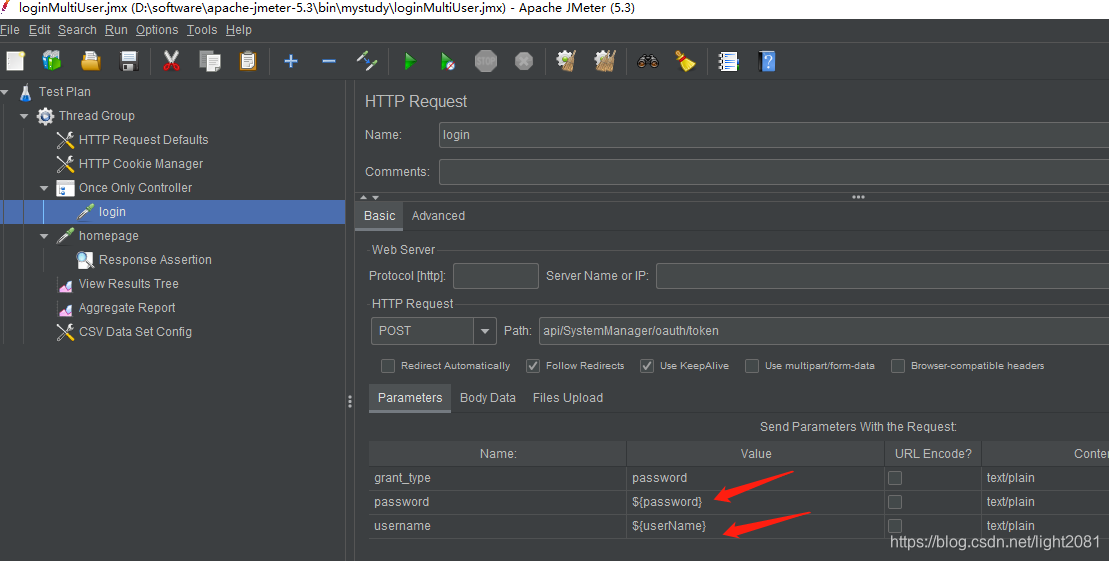Open the Edit menu
The image size is (1109, 561).
(40, 30)
